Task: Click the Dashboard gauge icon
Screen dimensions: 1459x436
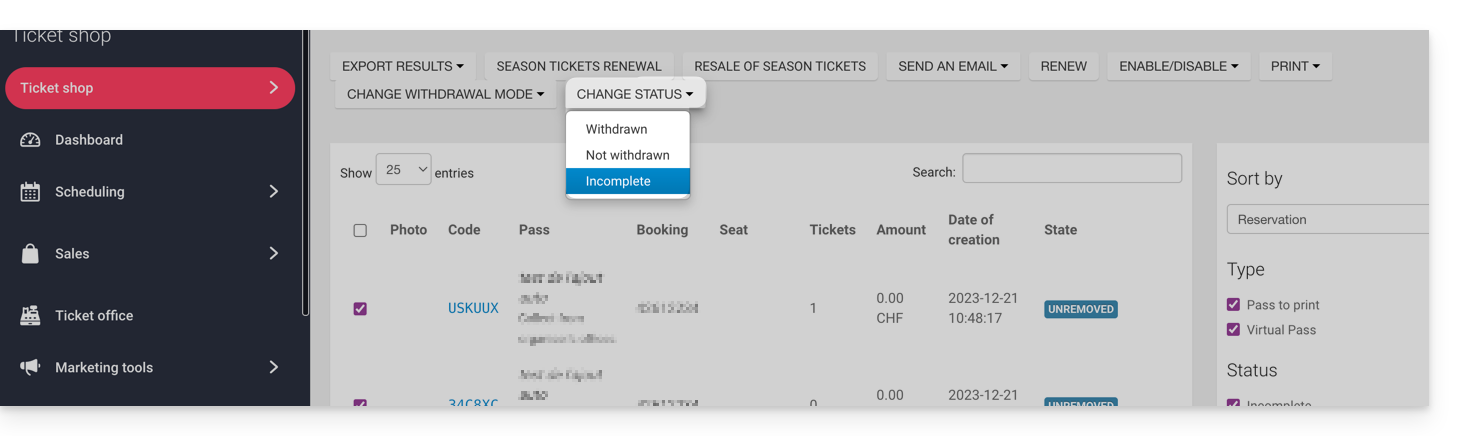Action: coord(30,140)
